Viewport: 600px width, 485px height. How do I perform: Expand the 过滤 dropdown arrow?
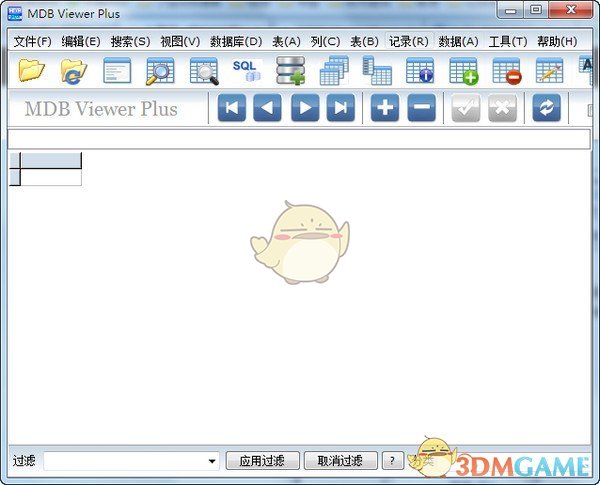212,461
